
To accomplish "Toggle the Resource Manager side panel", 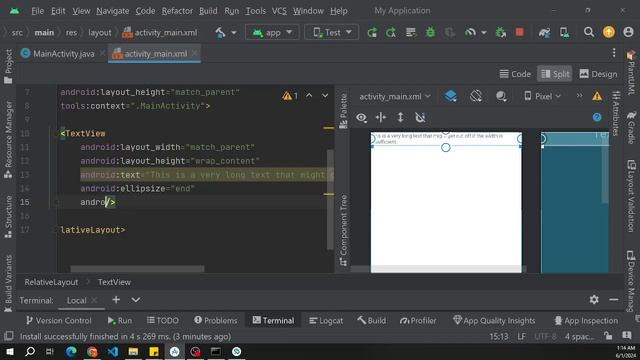I will click(x=8, y=139).
